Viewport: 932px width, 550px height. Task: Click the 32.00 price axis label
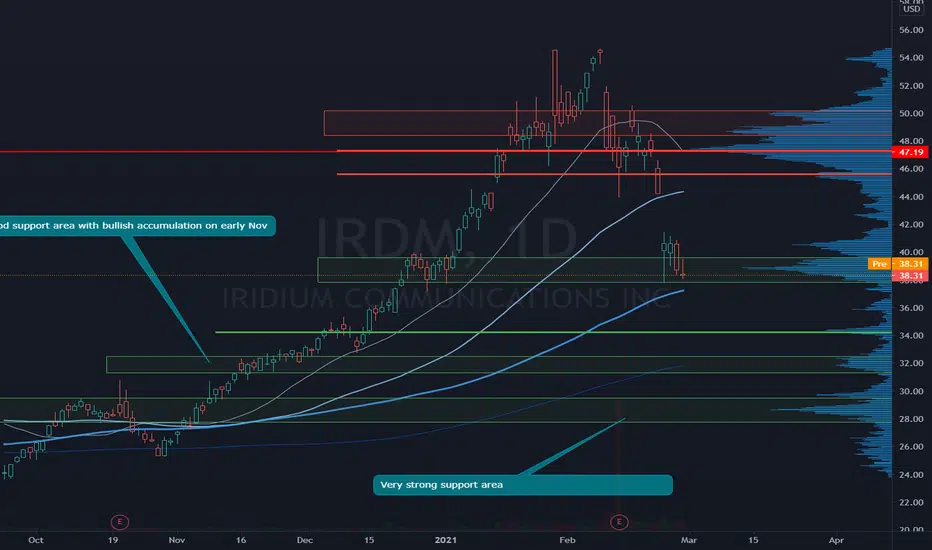click(x=911, y=363)
